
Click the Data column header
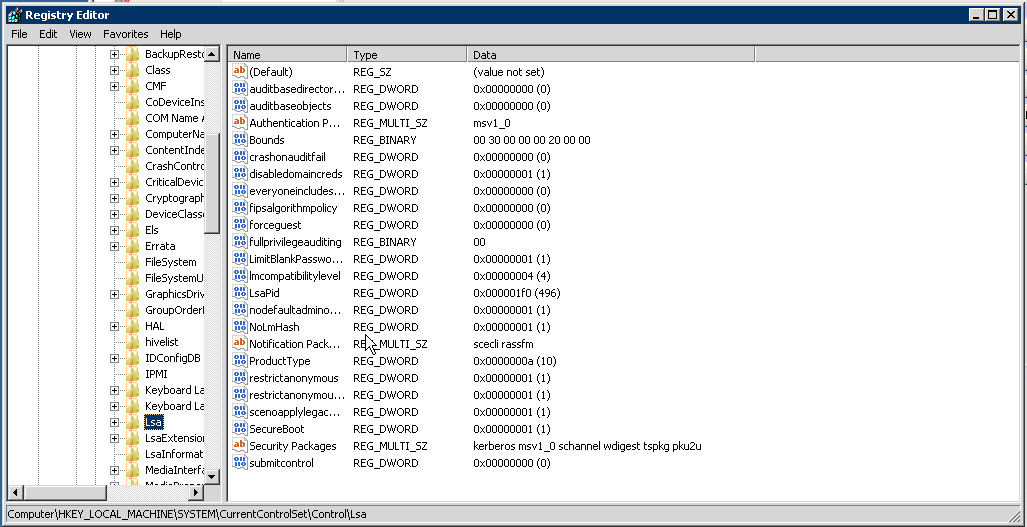[610, 55]
